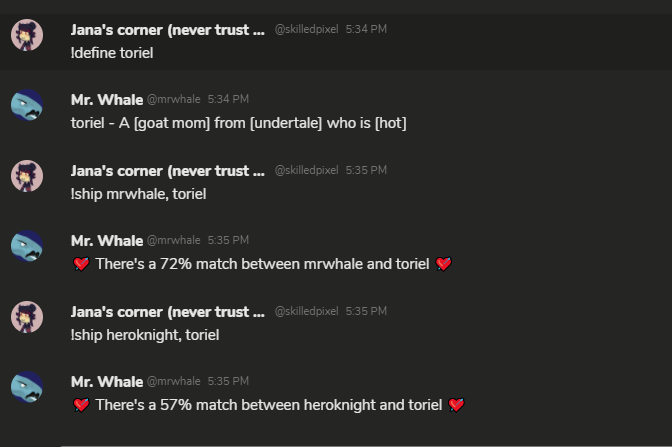
Task: Click the heart emoji before "There's a 72% match"
Action: (82, 264)
